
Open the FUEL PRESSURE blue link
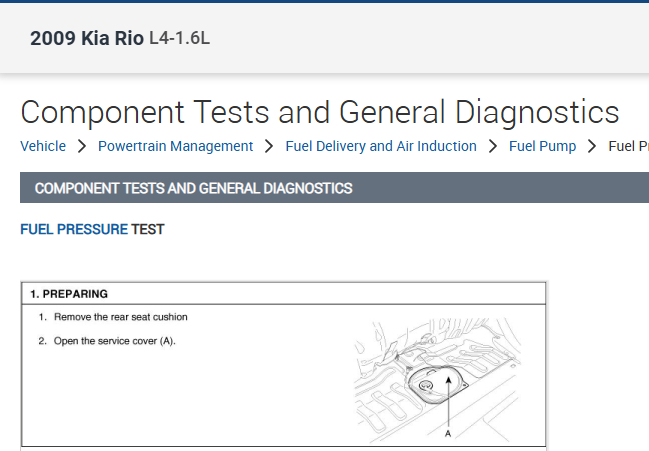(73, 229)
